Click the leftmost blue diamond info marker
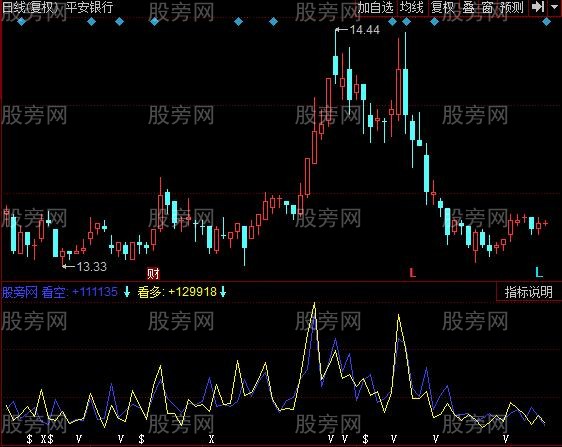Image resolution: width=562 pixels, height=447 pixels. (22, 22)
